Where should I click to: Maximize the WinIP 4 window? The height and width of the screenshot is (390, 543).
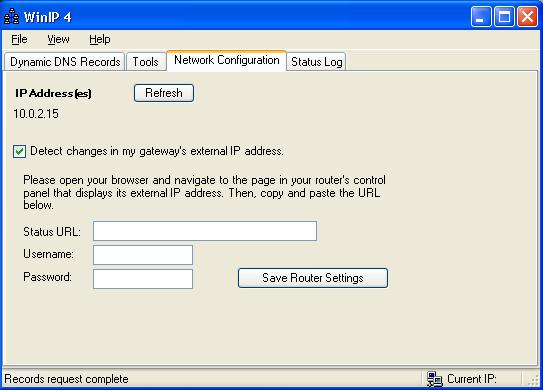[504, 16]
